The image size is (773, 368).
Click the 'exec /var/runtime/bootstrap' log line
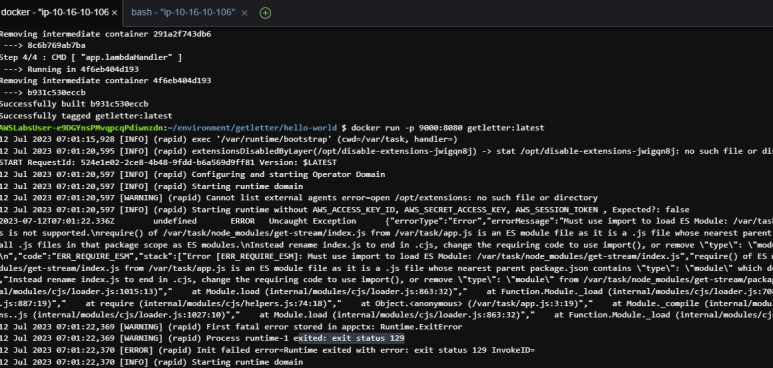(x=229, y=140)
